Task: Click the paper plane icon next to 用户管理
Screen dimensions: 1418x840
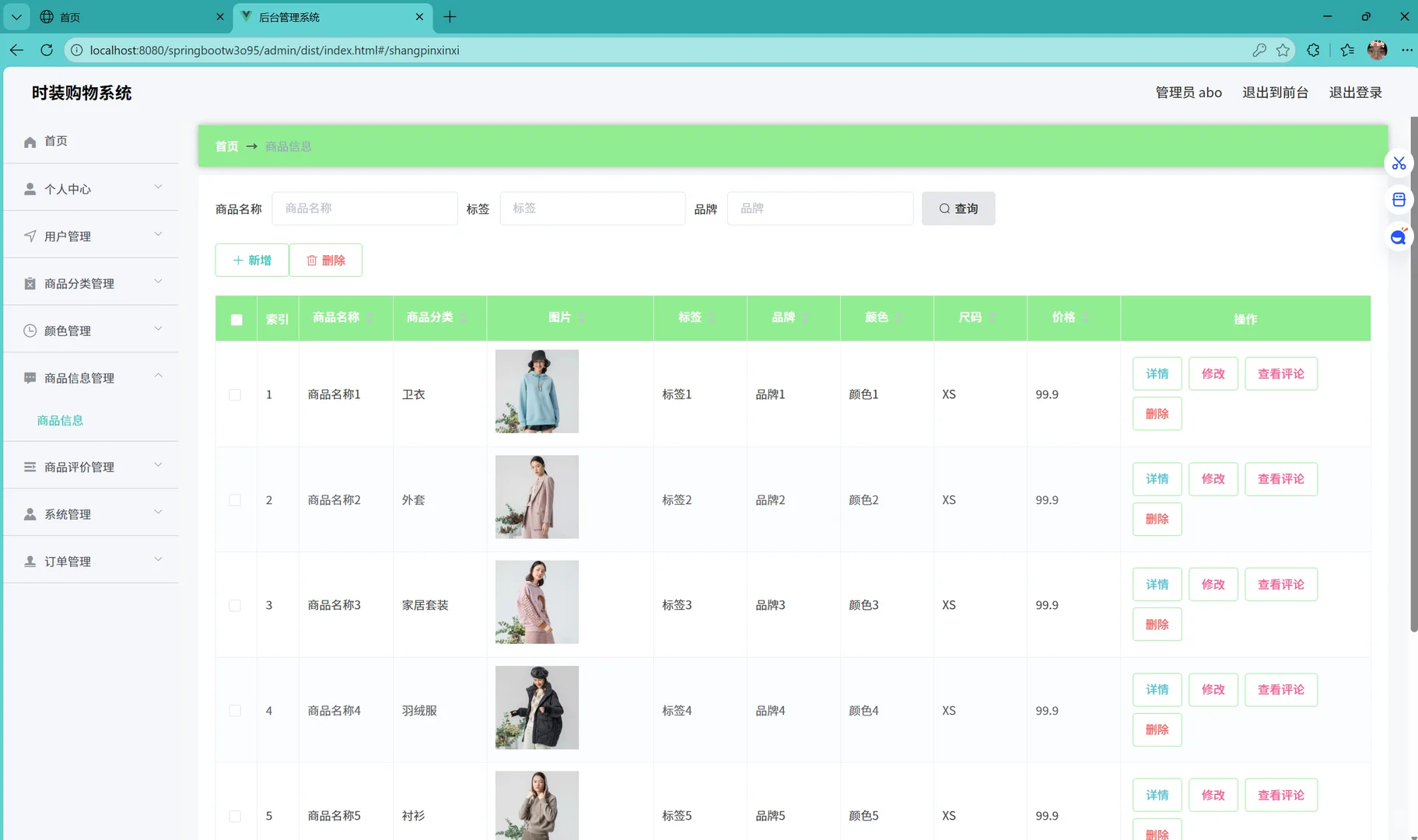Action: pos(30,236)
